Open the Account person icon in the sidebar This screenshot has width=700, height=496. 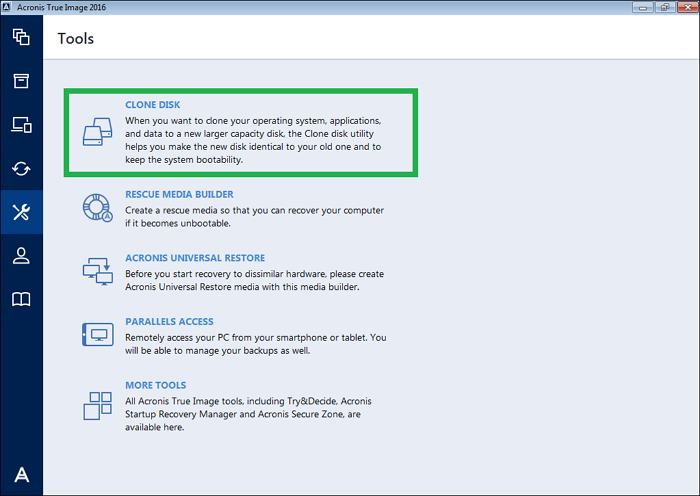coord(21,255)
